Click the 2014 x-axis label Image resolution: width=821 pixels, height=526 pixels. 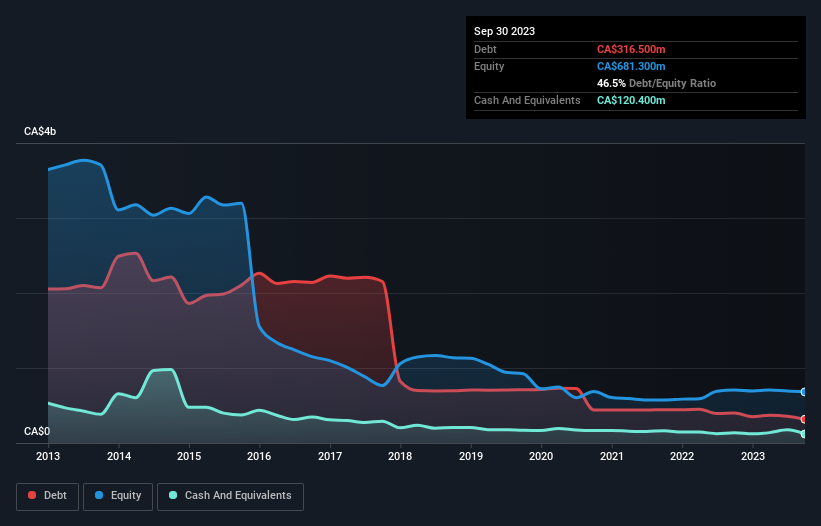(x=119, y=456)
